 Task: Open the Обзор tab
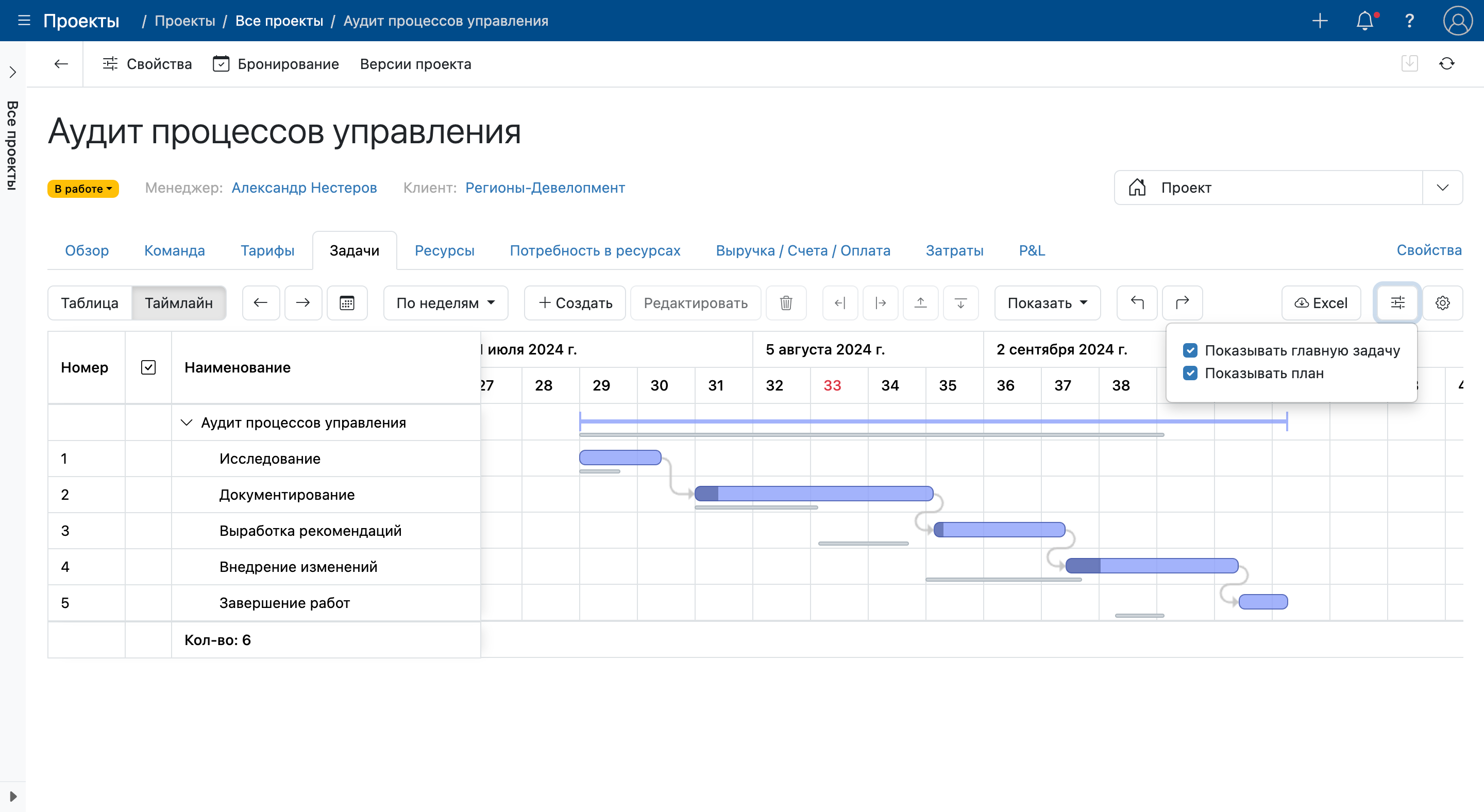point(87,250)
